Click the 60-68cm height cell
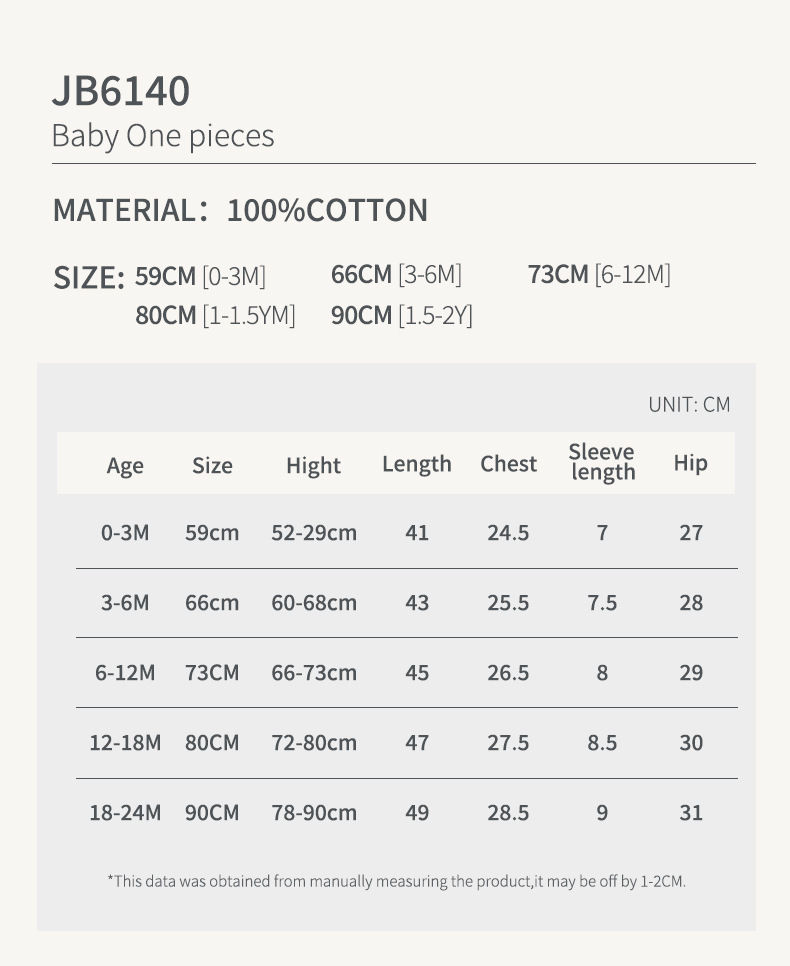The height and width of the screenshot is (966, 790). [x=314, y=603]
